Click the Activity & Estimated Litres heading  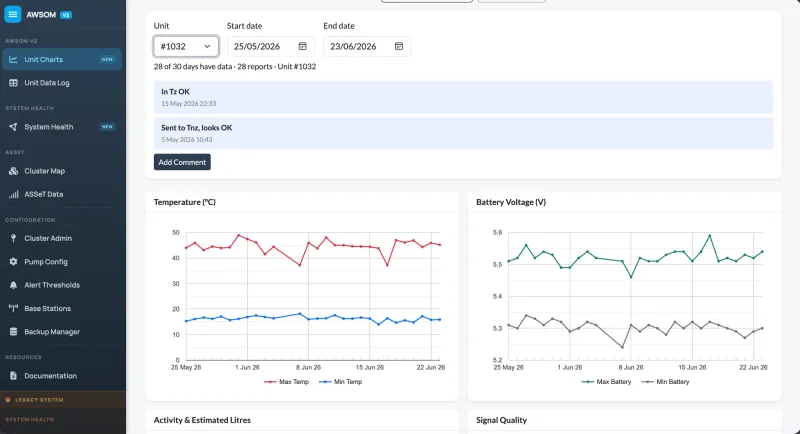tap(202, 420)
